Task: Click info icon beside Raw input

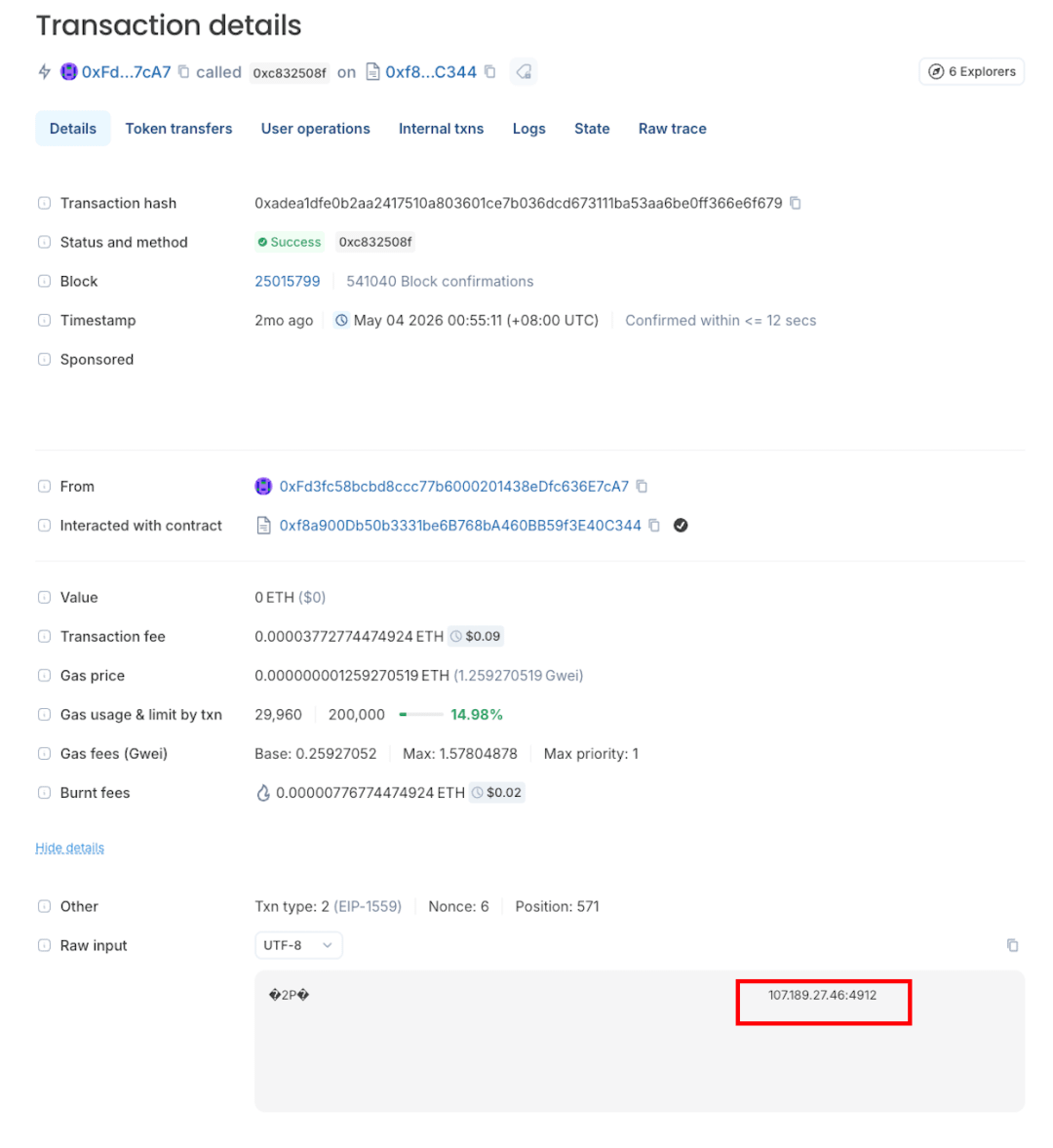Action: pos(45,945)
